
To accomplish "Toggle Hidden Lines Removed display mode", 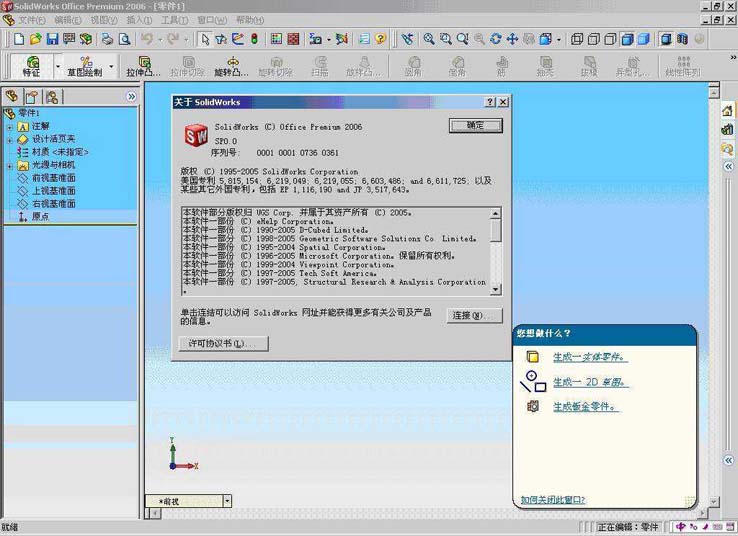I will click(610, 39).
